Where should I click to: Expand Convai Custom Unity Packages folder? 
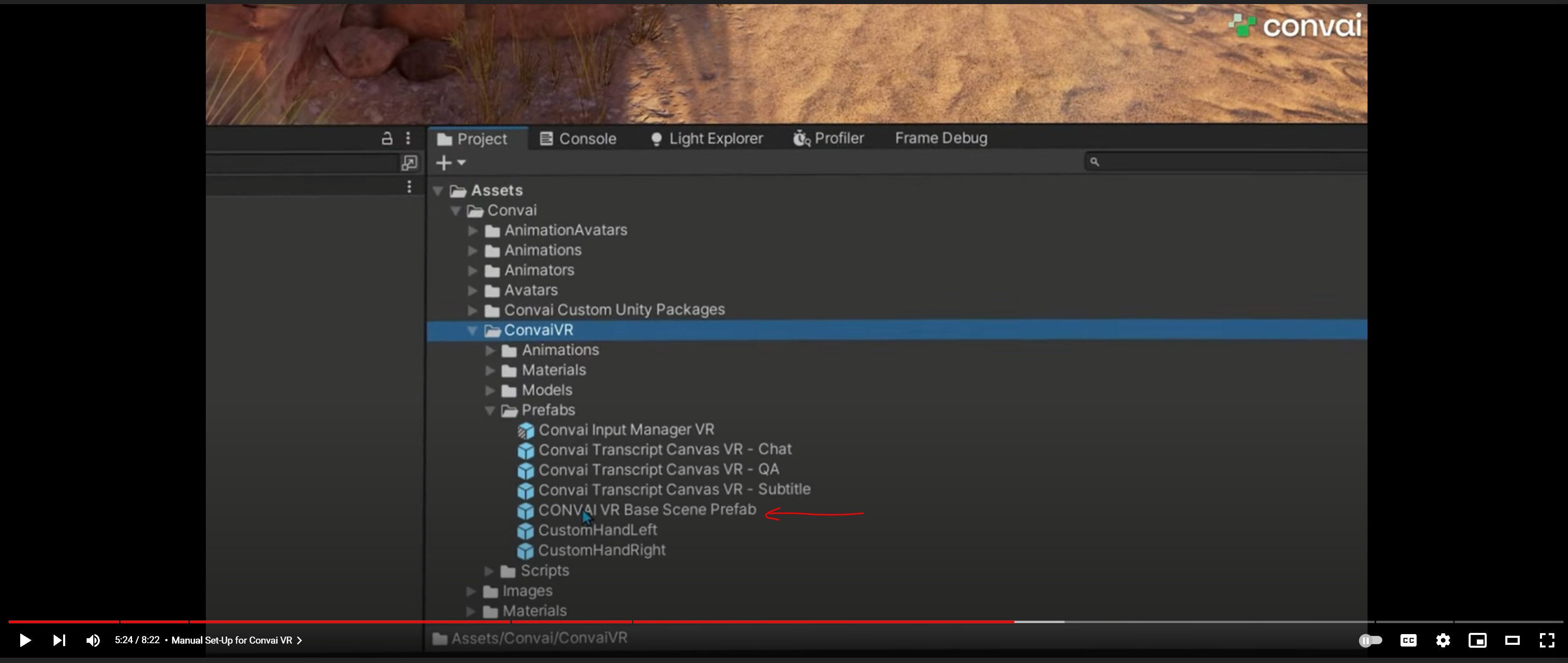[472, 311]
